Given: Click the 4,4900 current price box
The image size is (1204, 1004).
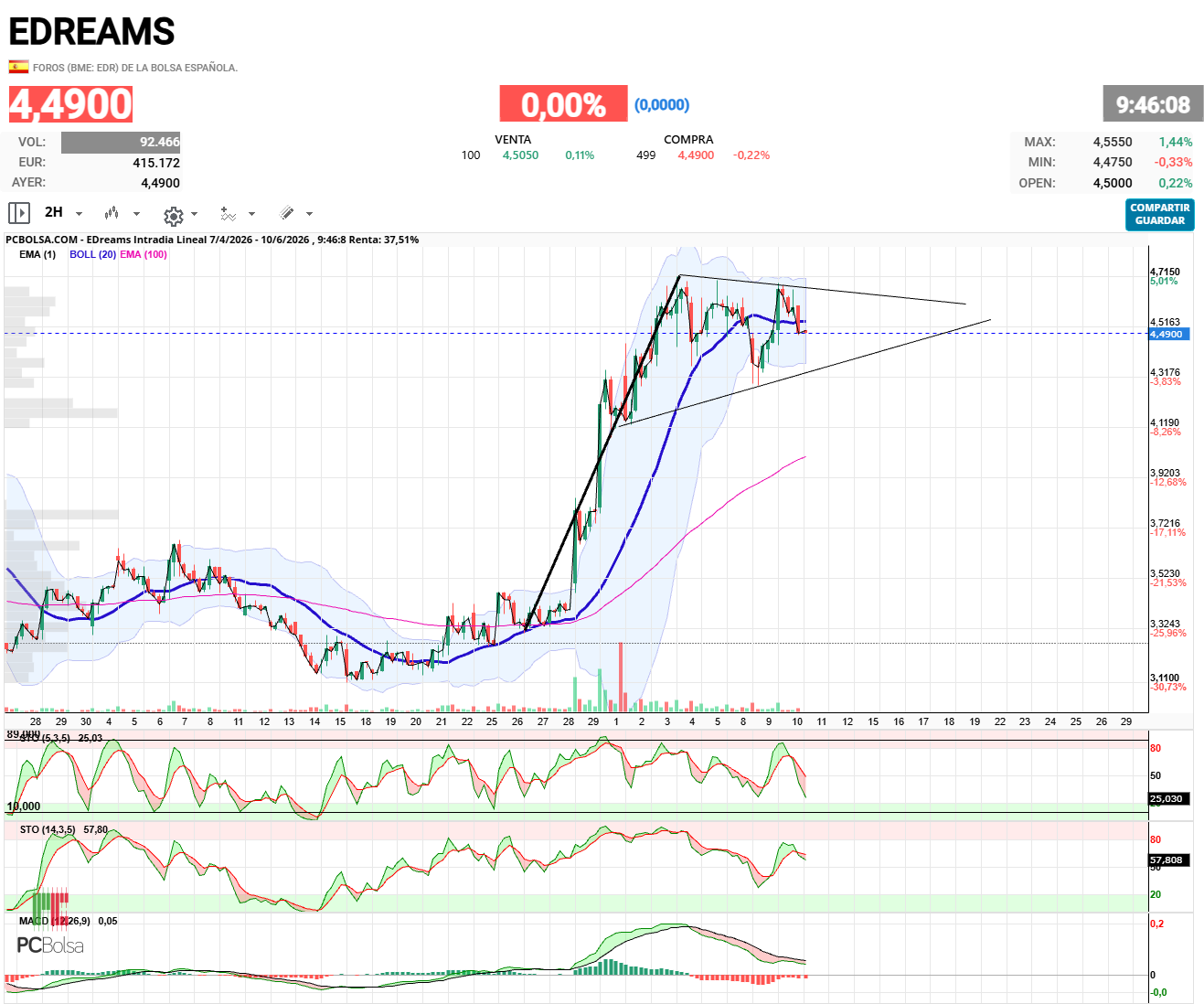Looking at the screenshot, I should (71, 104).
